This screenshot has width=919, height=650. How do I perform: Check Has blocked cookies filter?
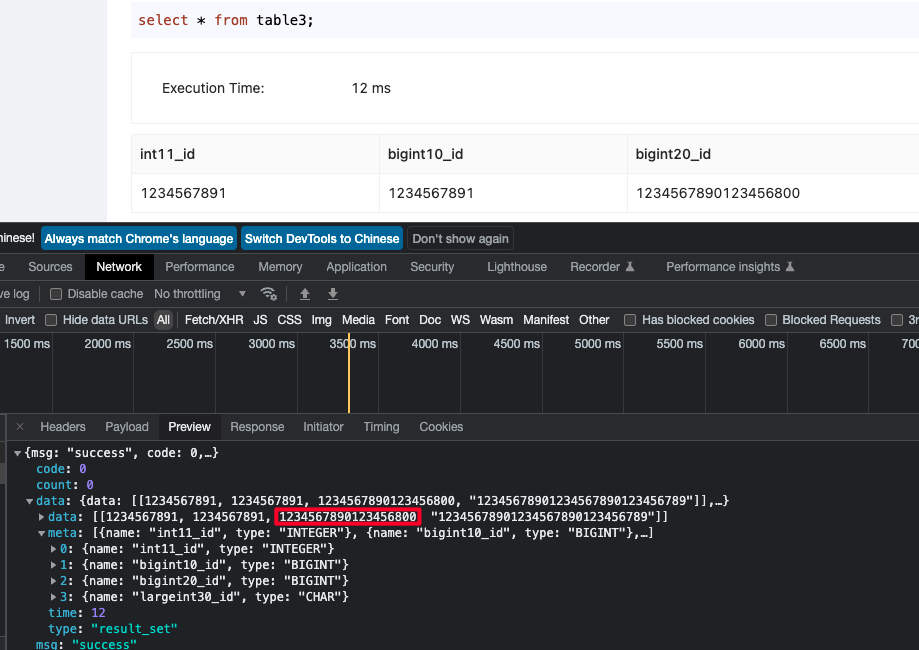click(630, 320)
